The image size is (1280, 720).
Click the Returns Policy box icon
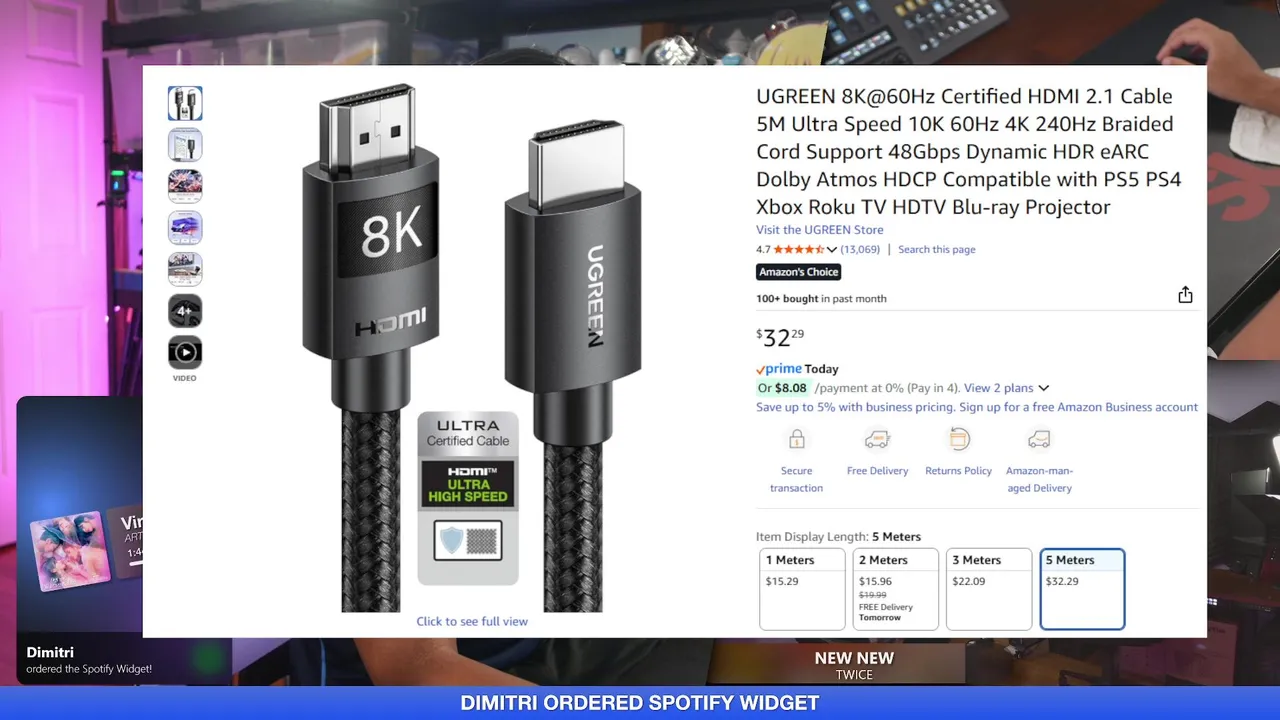(959, 439)
